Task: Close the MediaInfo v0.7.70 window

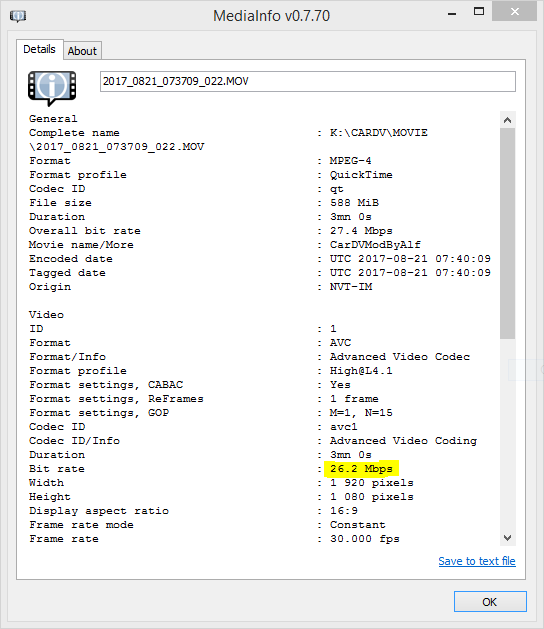Action: pyautogui.click(x=515, y=11)
